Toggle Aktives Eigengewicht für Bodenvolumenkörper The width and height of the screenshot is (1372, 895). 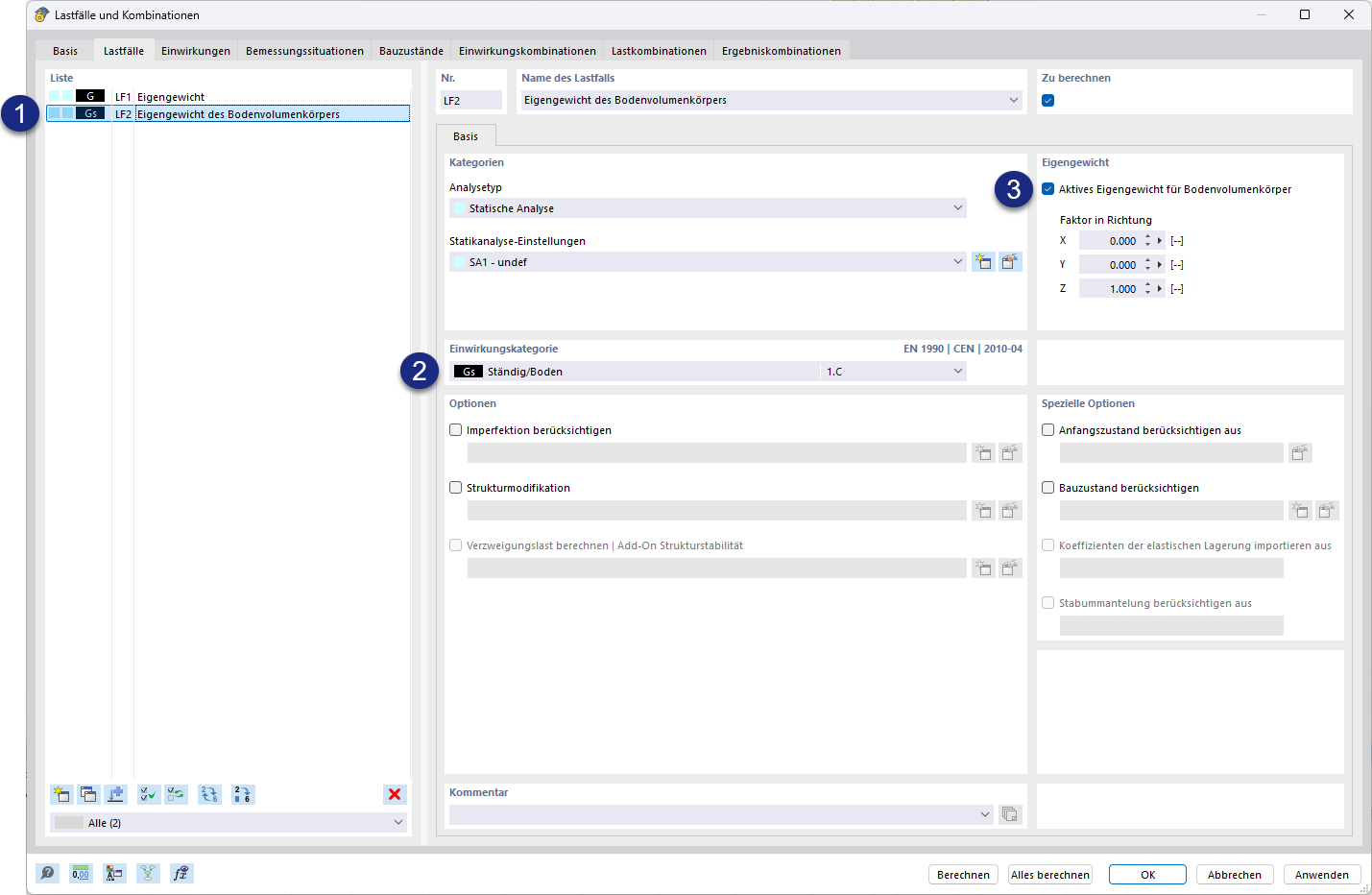(x=1047, y=189)
